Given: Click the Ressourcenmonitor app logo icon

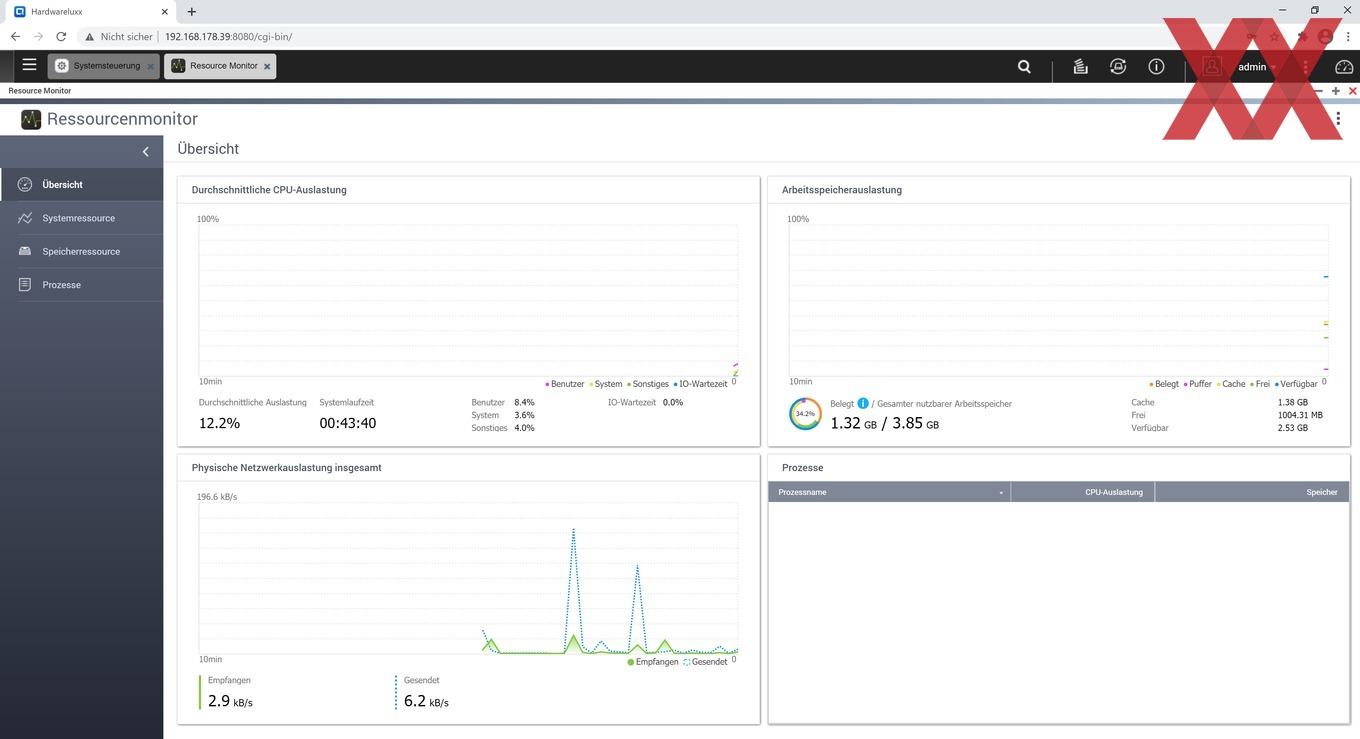Looking at the screenshot, I should [x=31, y=120].
